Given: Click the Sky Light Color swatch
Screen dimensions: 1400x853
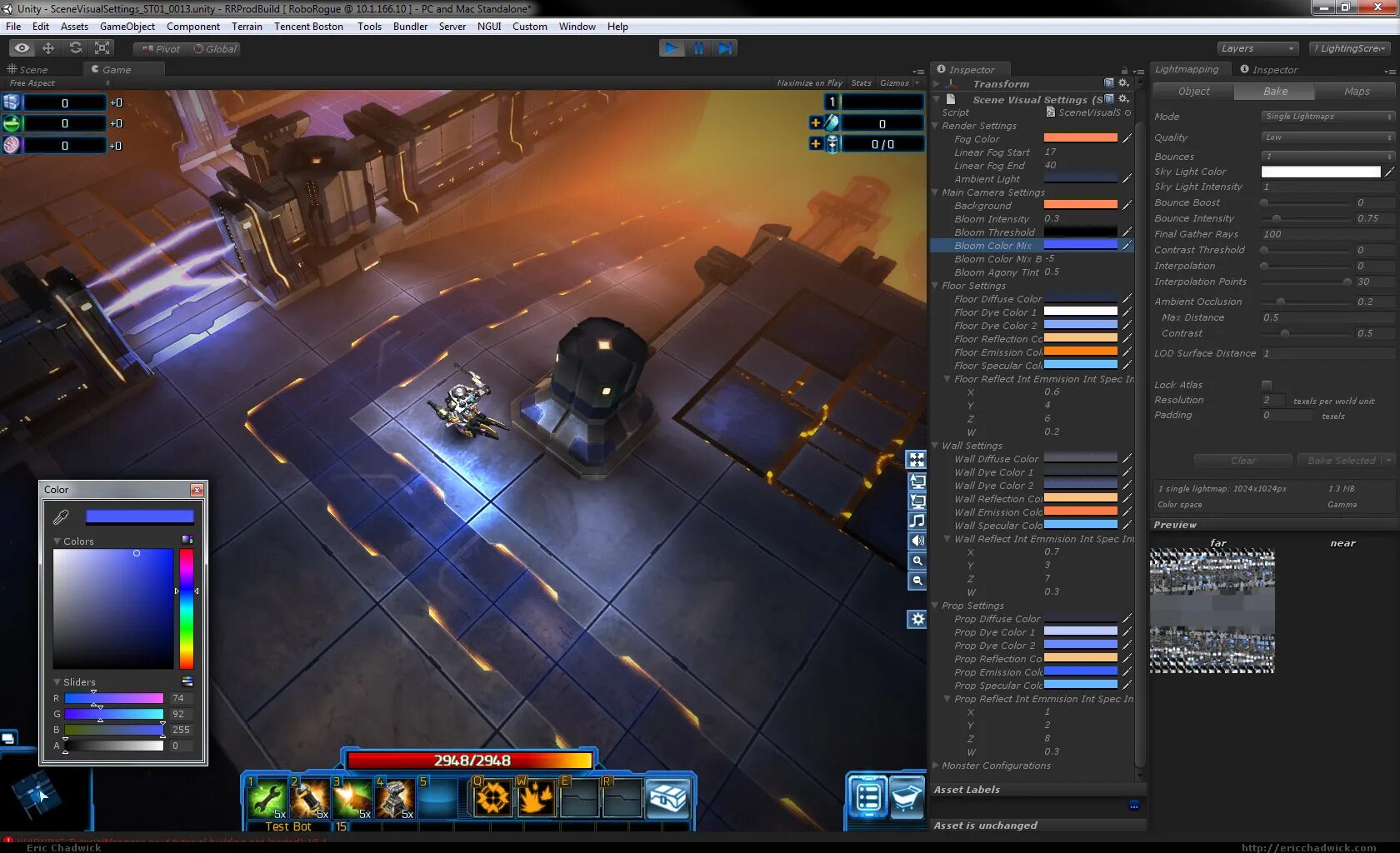Looking at the screenshot, I should [x=1321, y=172].
